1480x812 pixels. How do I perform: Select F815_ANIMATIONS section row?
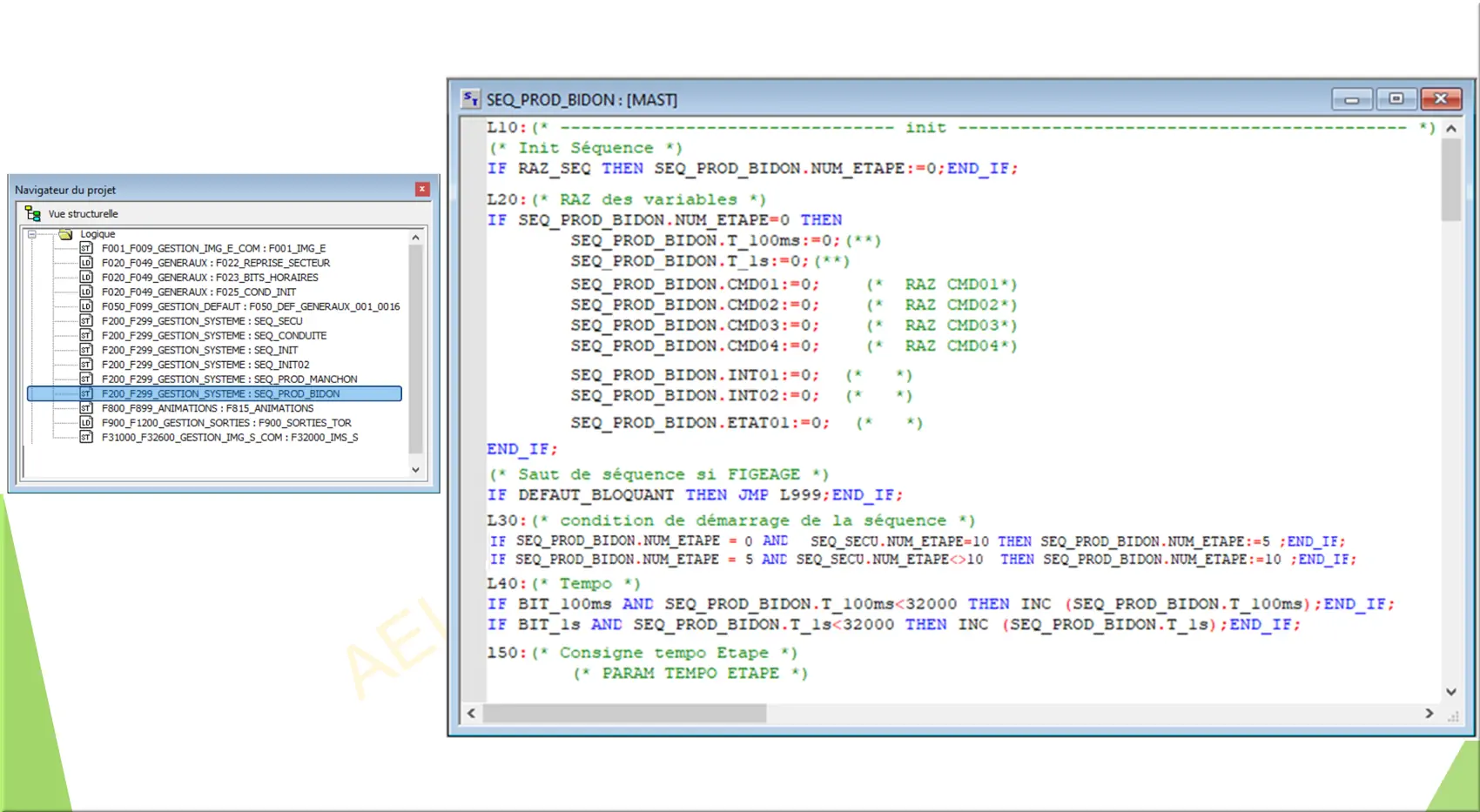(207, 408)
